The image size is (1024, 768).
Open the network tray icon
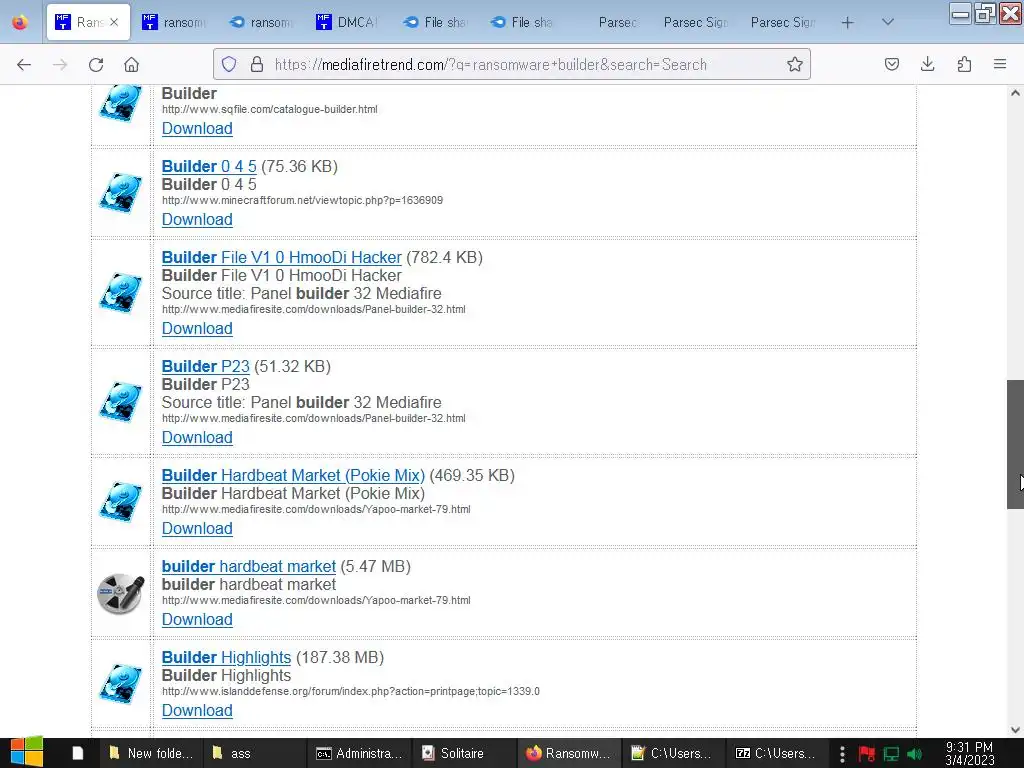click(891, 754)
